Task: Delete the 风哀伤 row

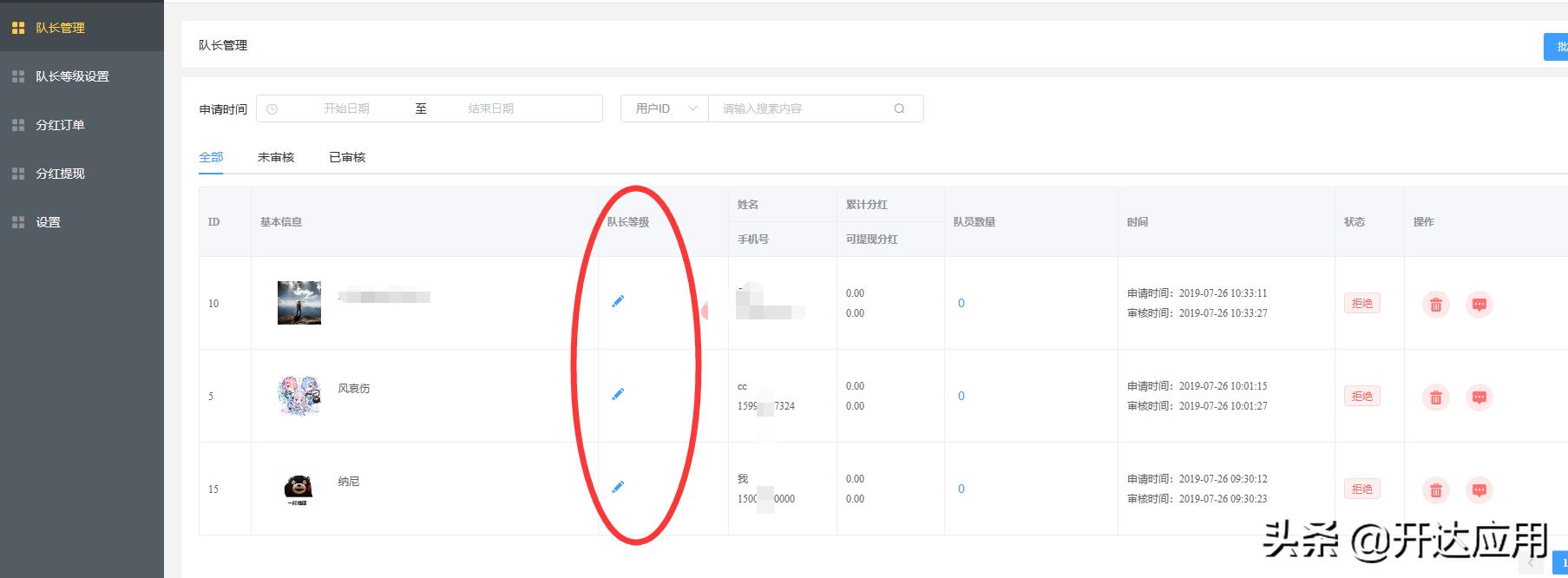Action: click(1435, 397)
